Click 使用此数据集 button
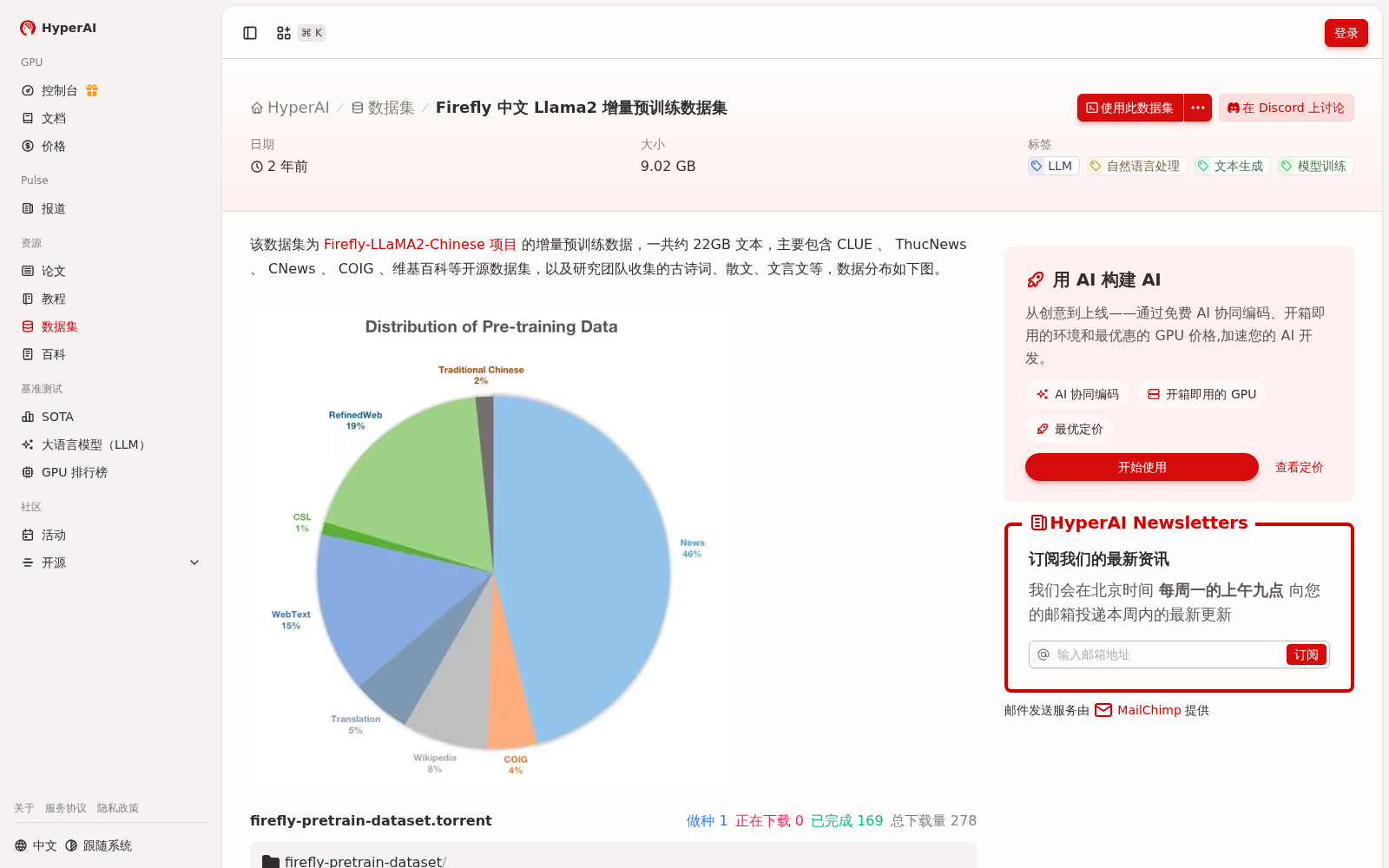 point(1130,108)
